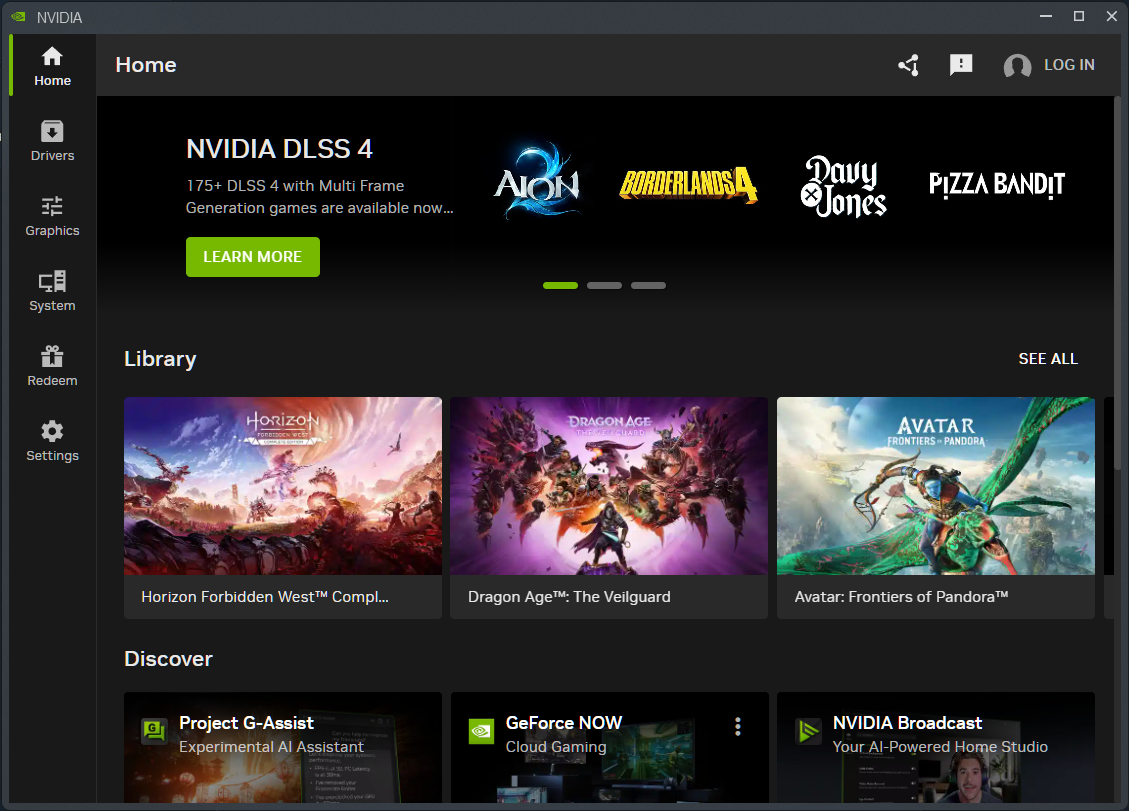This screenshot has height=811, width=1129.
Task: Open the GeForce NOW card title
Action: pos(564,723)
